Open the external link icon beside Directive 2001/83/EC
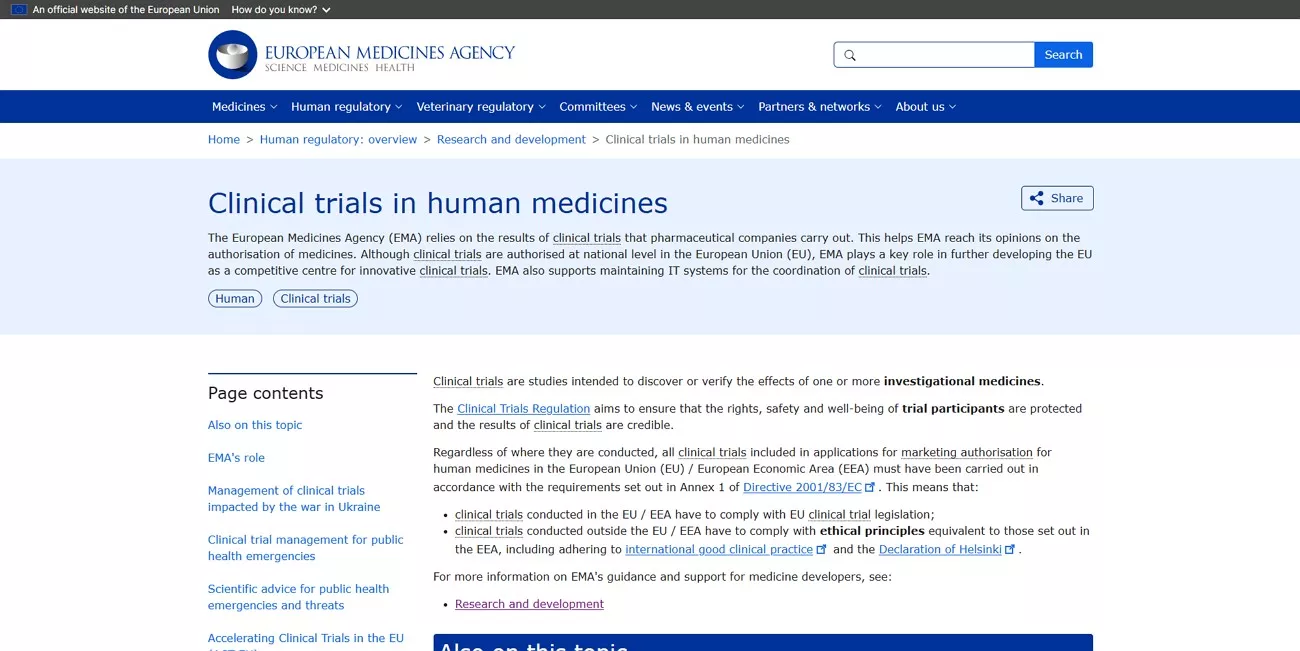The height and width of the screenshot is (651, 1300). 868,486
